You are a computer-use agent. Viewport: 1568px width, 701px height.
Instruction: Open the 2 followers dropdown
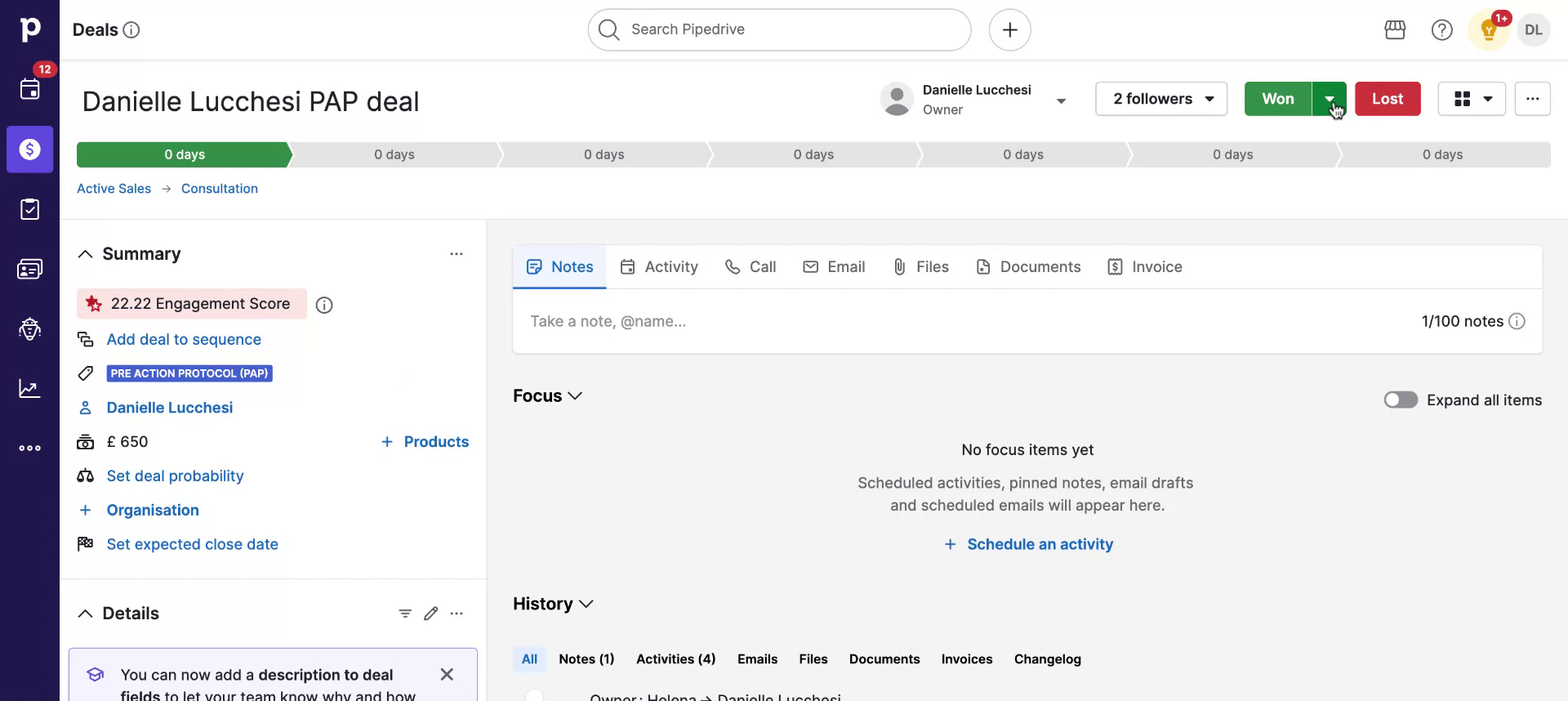click(1160, 99)
